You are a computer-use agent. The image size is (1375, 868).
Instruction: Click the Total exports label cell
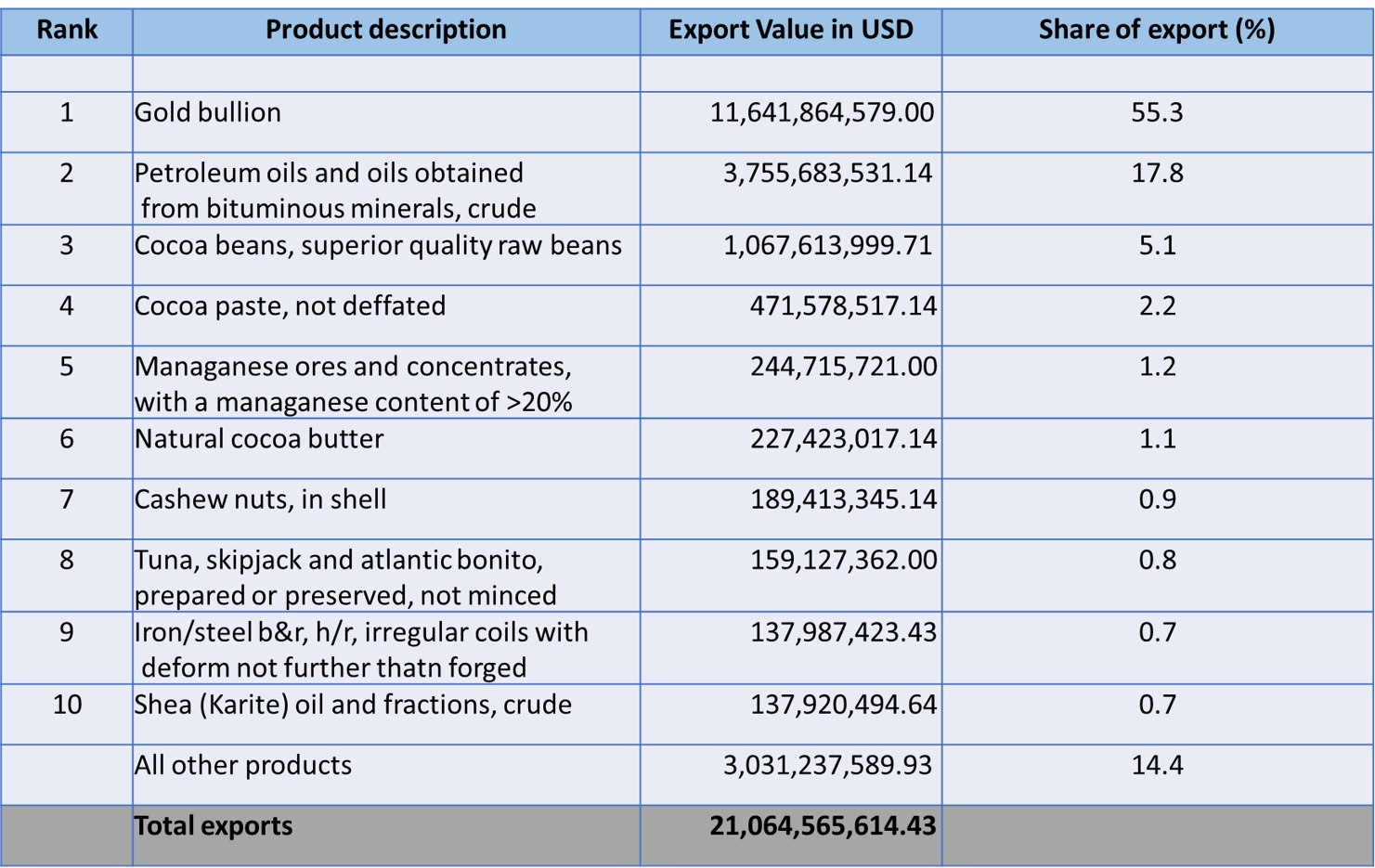click(214, 826)
